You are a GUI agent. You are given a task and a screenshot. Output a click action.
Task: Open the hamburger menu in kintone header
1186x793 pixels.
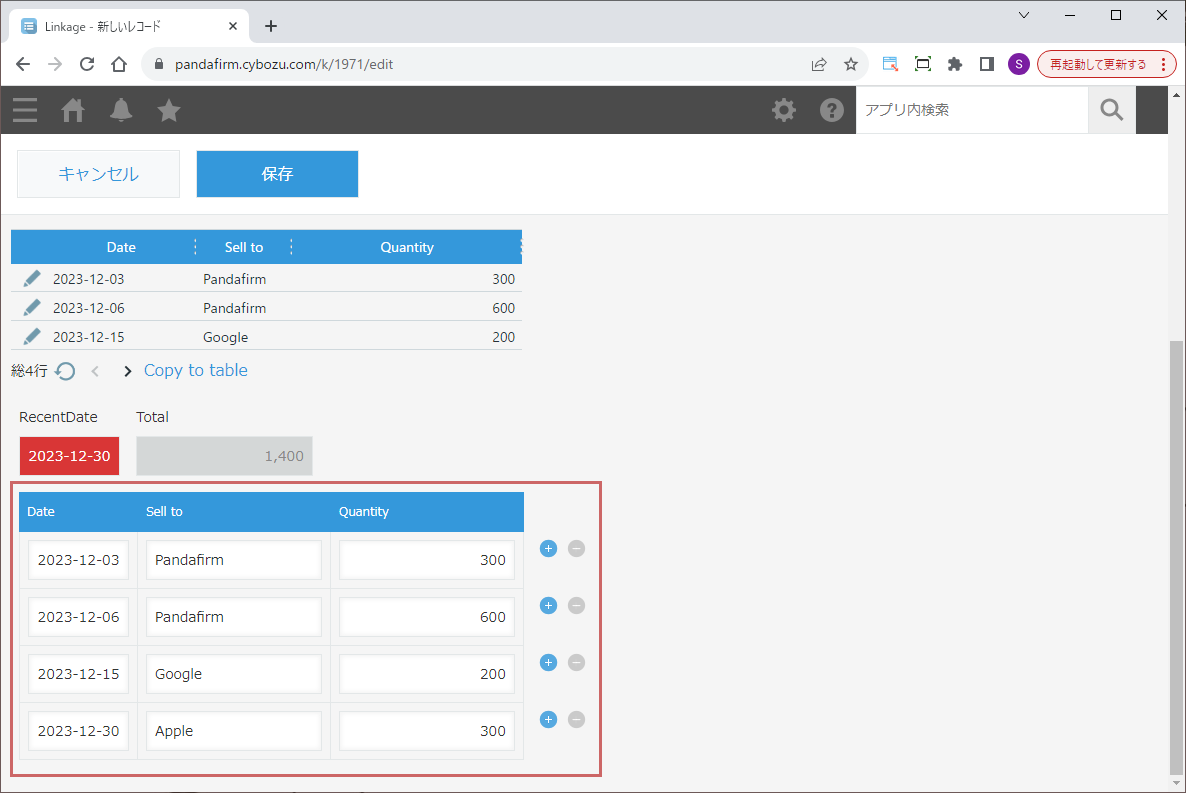point(25,110)
